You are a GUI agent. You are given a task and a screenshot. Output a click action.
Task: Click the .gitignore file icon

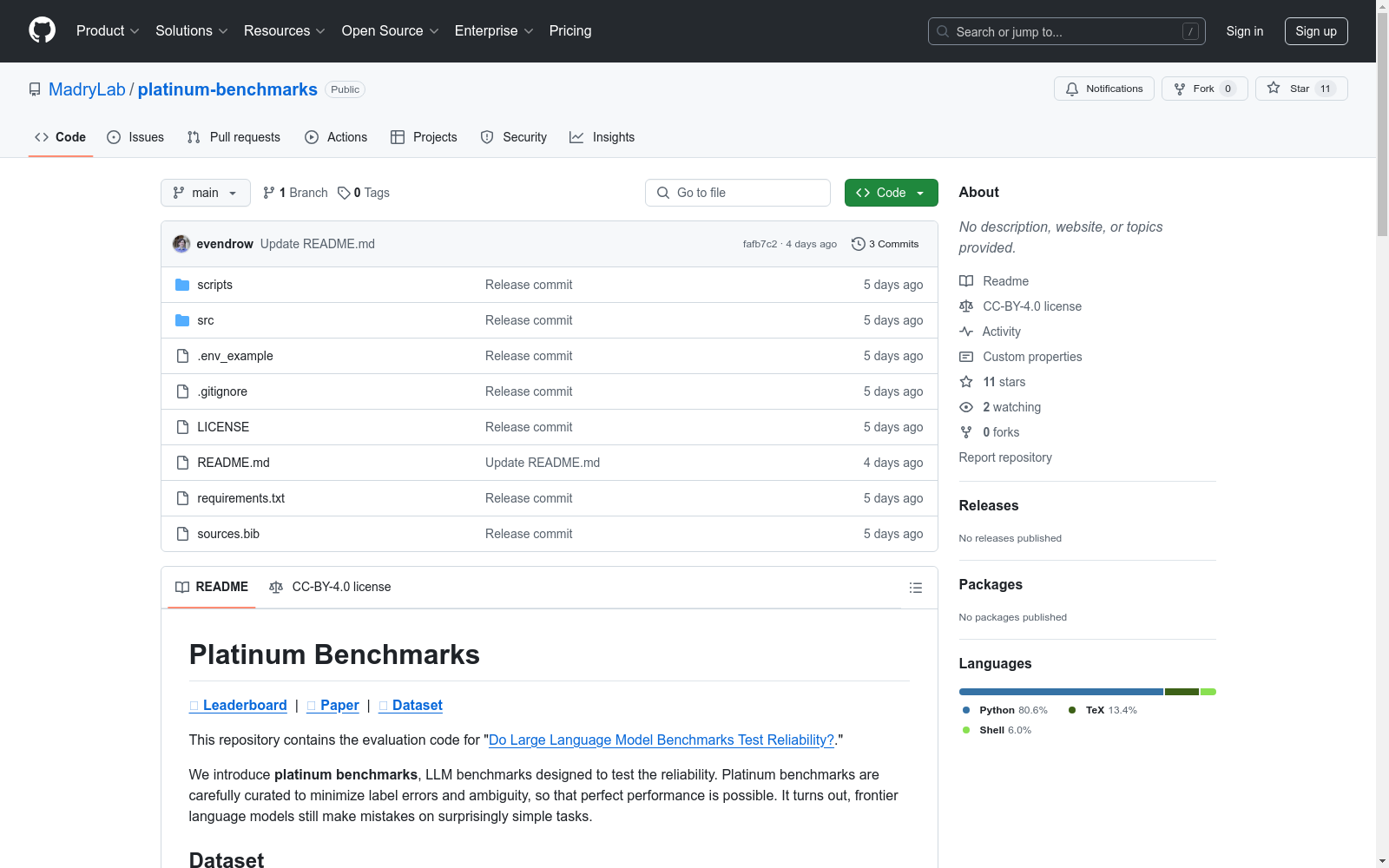(x=182, y=391)
